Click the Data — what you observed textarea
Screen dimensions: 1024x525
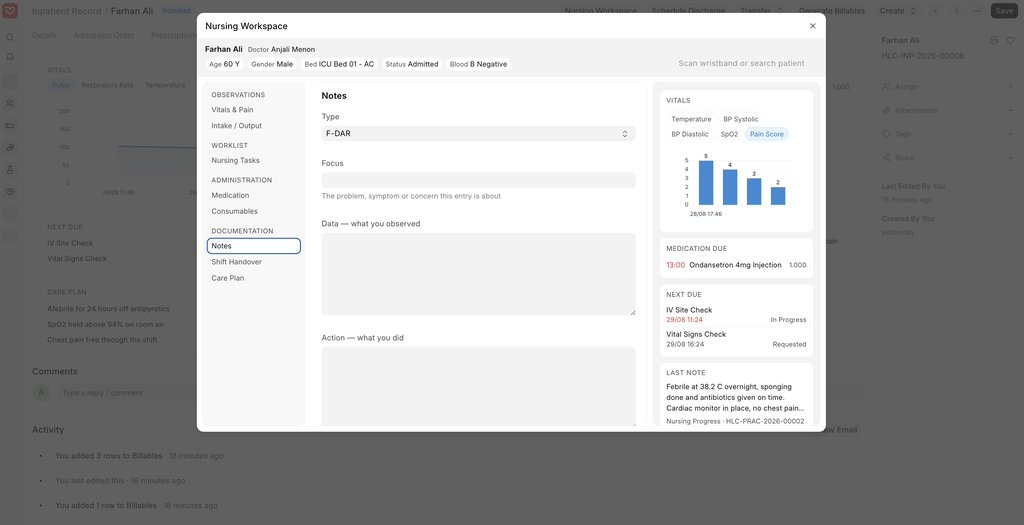click(x=478, y=274)
